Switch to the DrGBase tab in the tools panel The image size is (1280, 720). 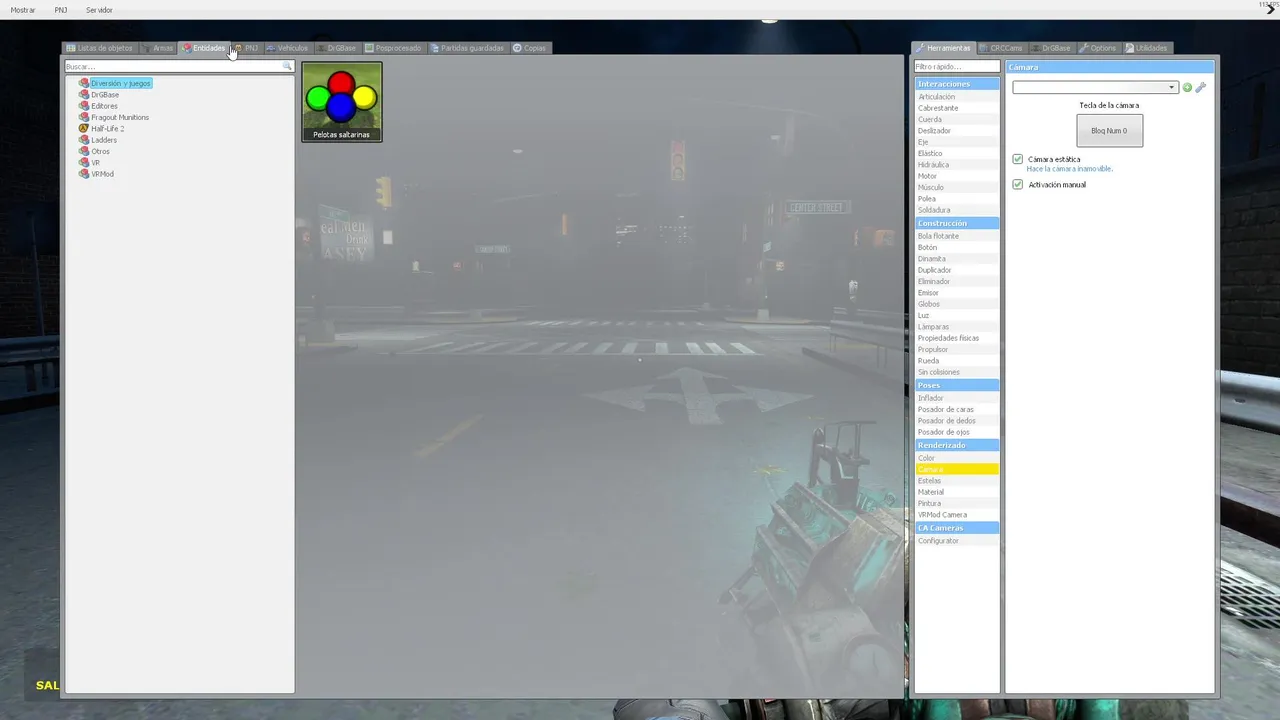point(1051,48)
